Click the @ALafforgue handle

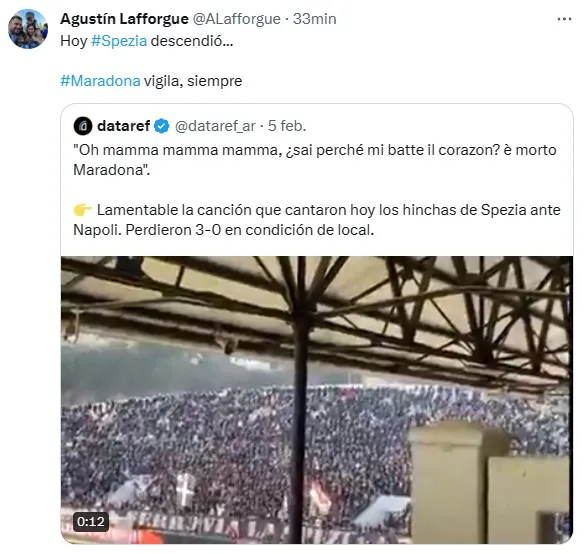tap(237, 19)
